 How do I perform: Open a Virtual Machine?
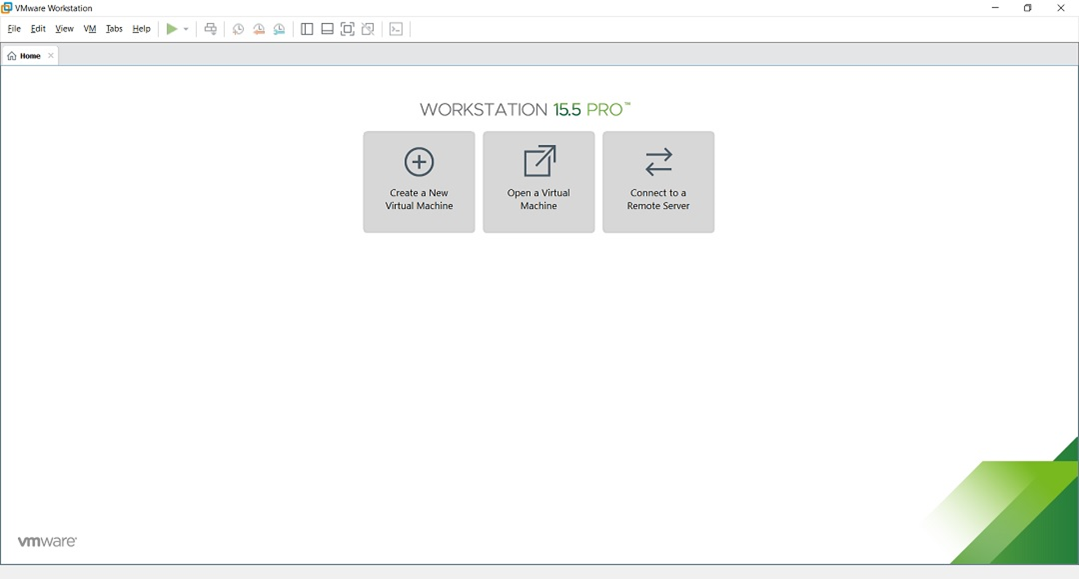(x=538, y=181)
